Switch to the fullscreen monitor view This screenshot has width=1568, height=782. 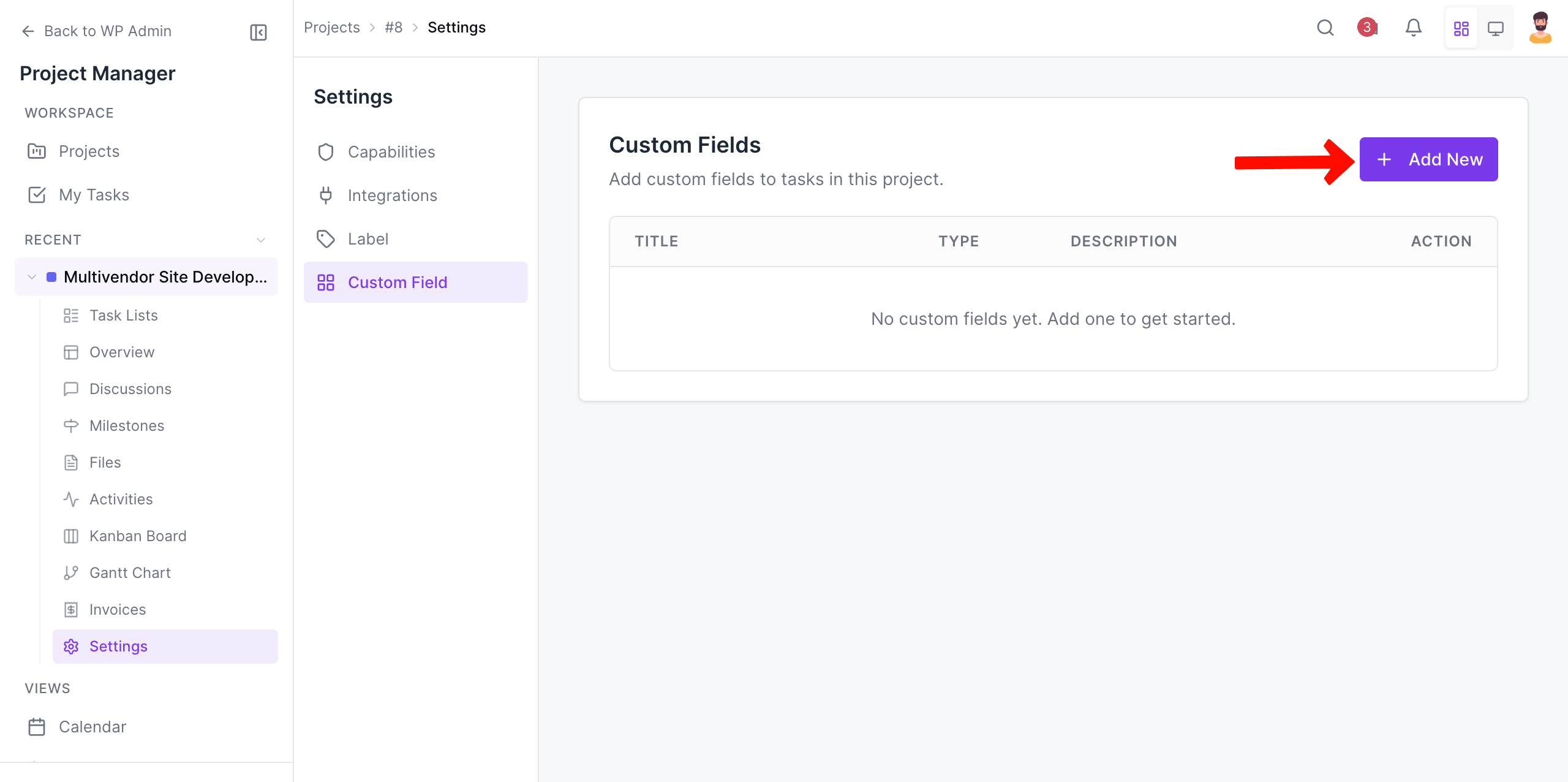click(1496, 28)
